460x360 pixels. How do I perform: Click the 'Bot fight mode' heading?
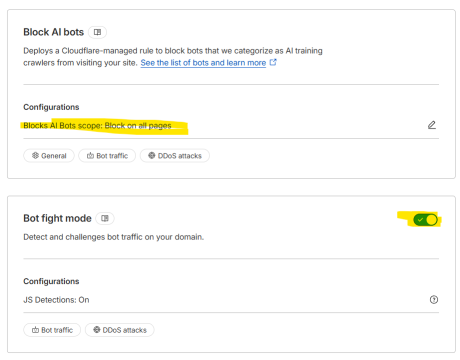tap(57, 218)
